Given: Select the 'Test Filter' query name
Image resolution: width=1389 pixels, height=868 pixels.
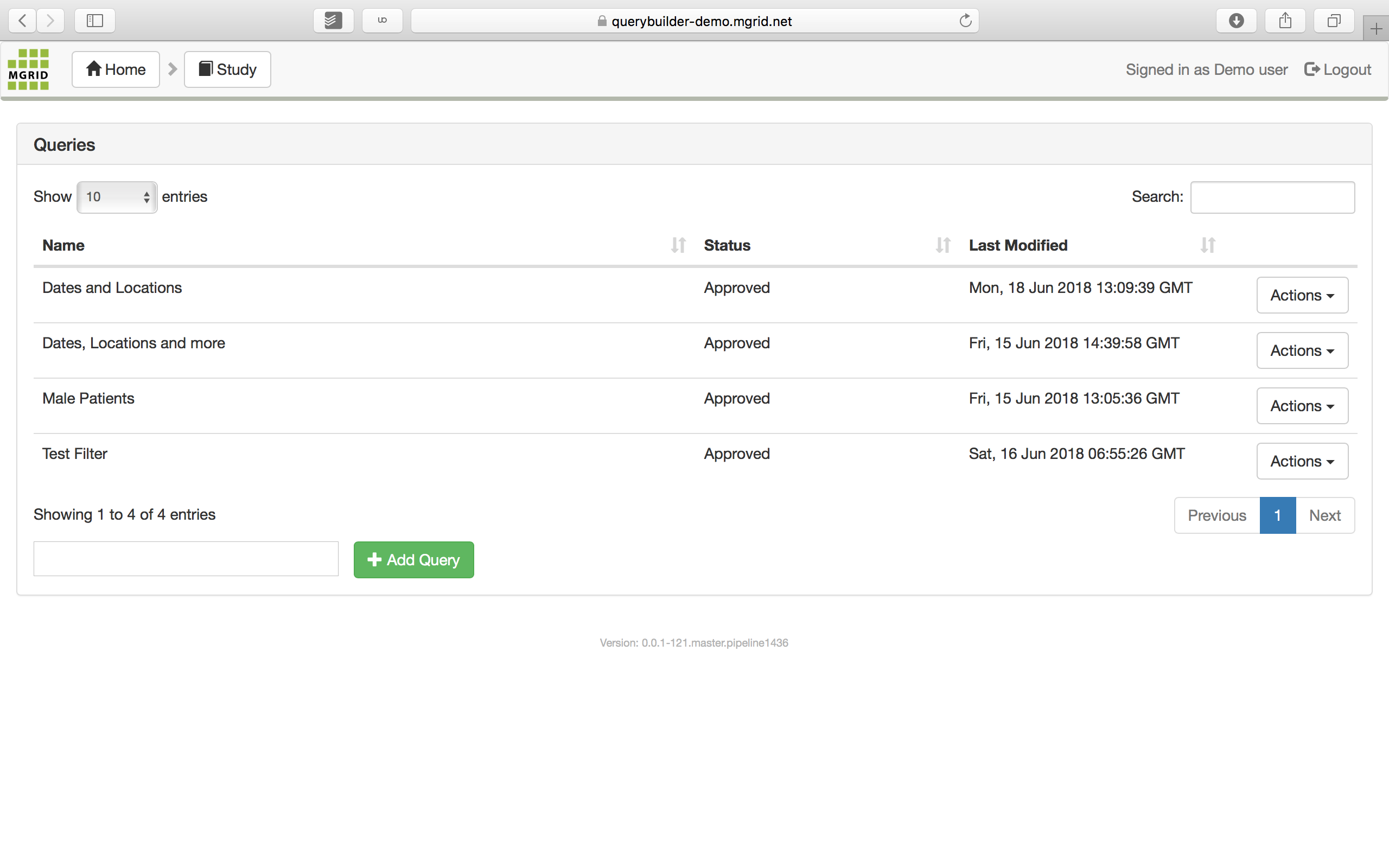Looking at the screenshot, I should tap(75, 454).
